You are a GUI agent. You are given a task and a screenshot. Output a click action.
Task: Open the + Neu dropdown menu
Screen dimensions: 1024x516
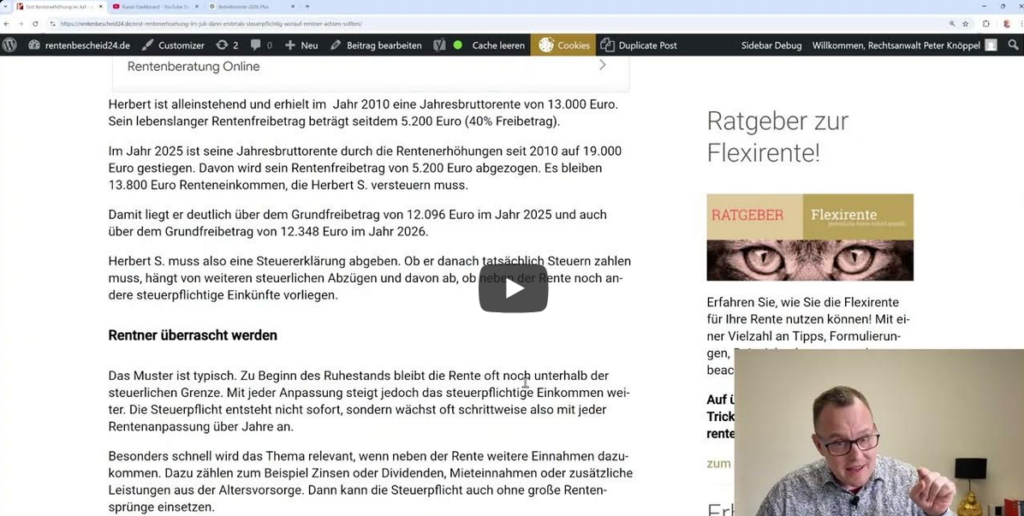pyautogui.click(x=301, y=45)
